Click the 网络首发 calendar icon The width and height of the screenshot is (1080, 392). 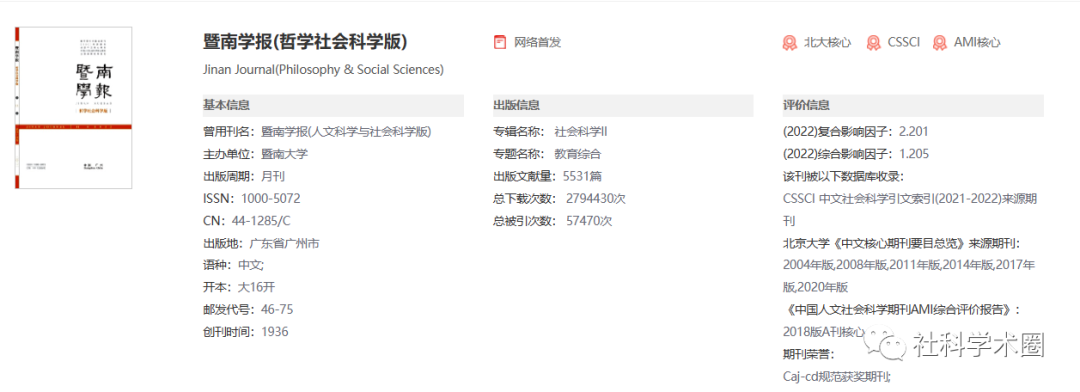[x=500, y=42]
